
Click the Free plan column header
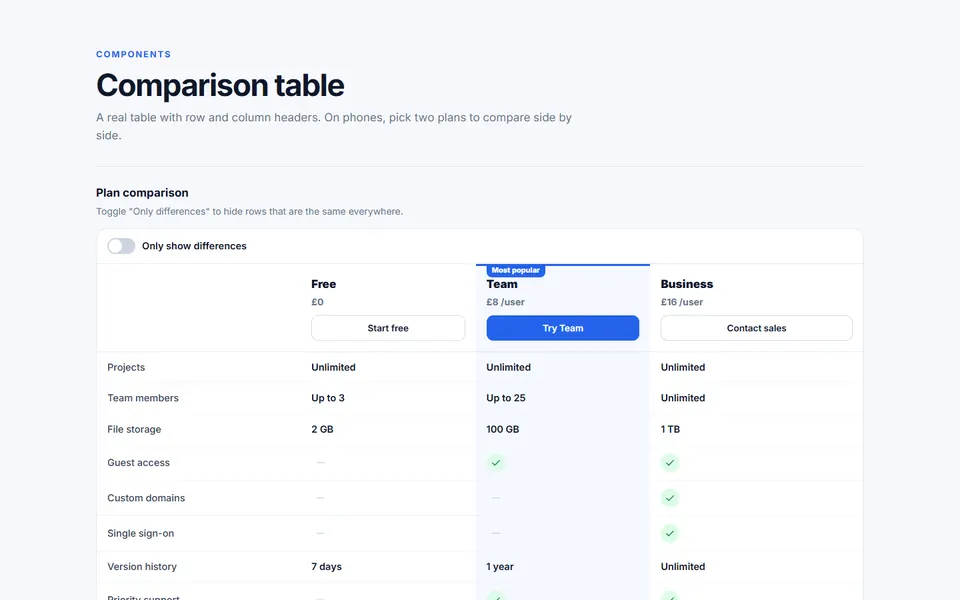(x=323, y=284)
